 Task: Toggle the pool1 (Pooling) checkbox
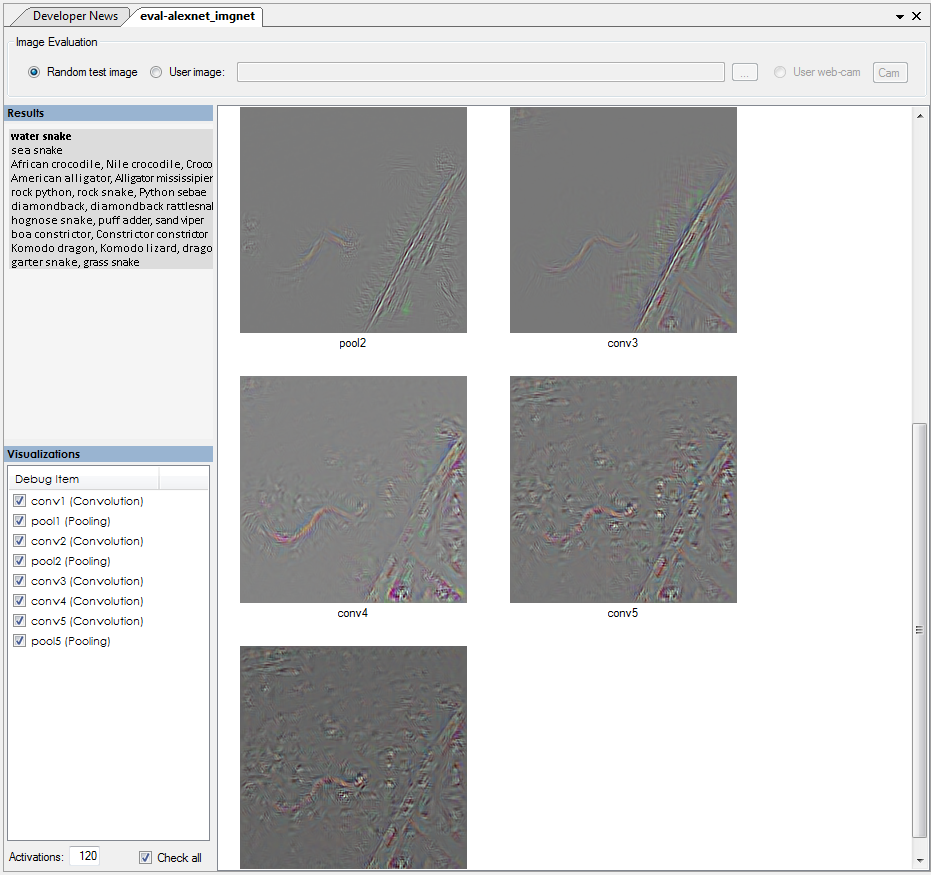(x=20, y=521)
